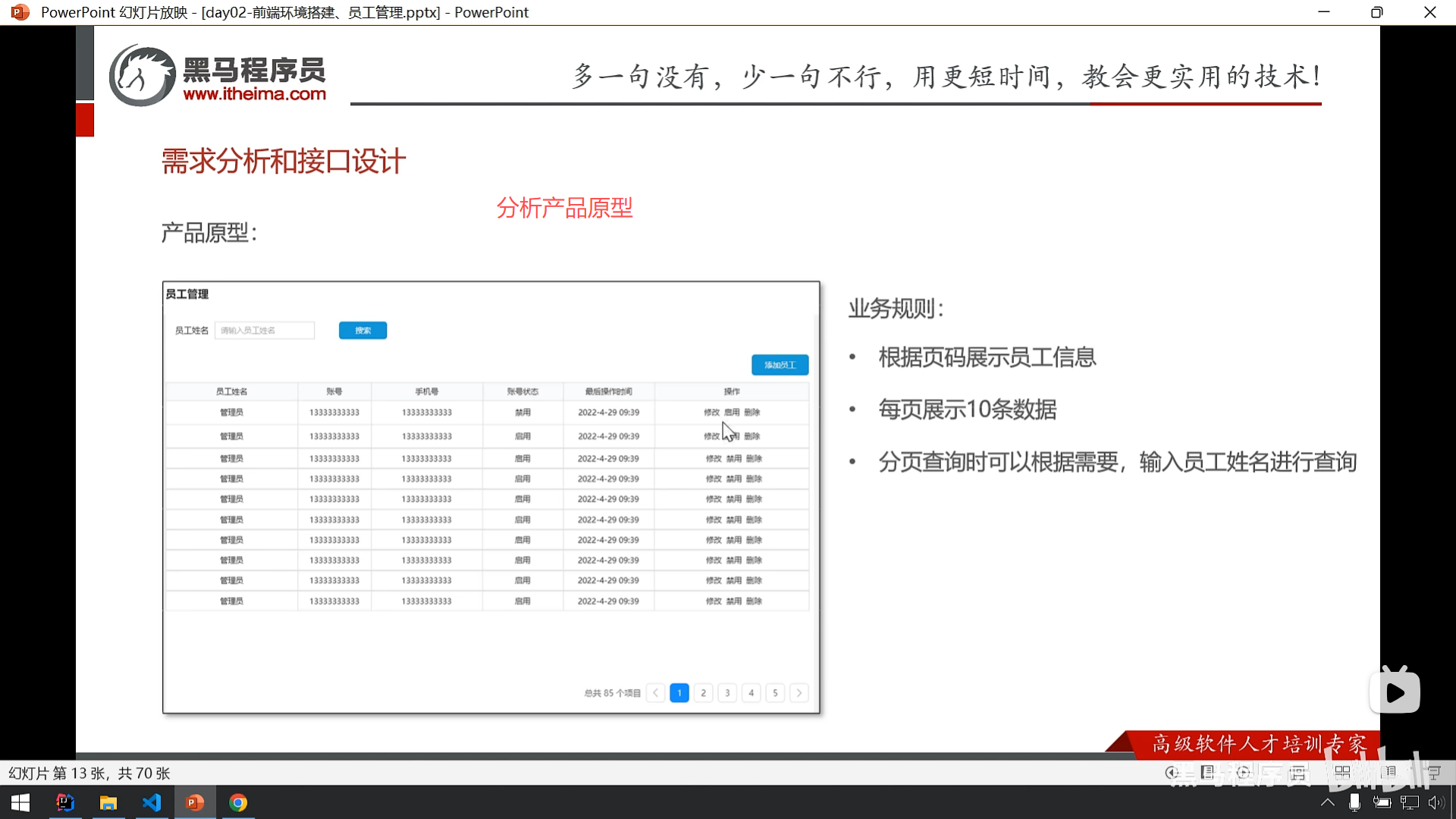Restore down the PowerPoint slideshow window
Viewport: 1456px width, 819px height.
1376,12
